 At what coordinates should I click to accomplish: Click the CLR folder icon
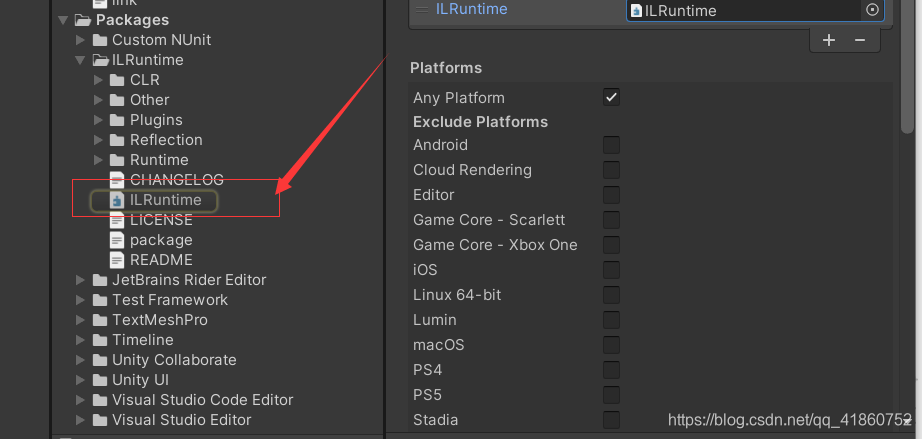118,80
